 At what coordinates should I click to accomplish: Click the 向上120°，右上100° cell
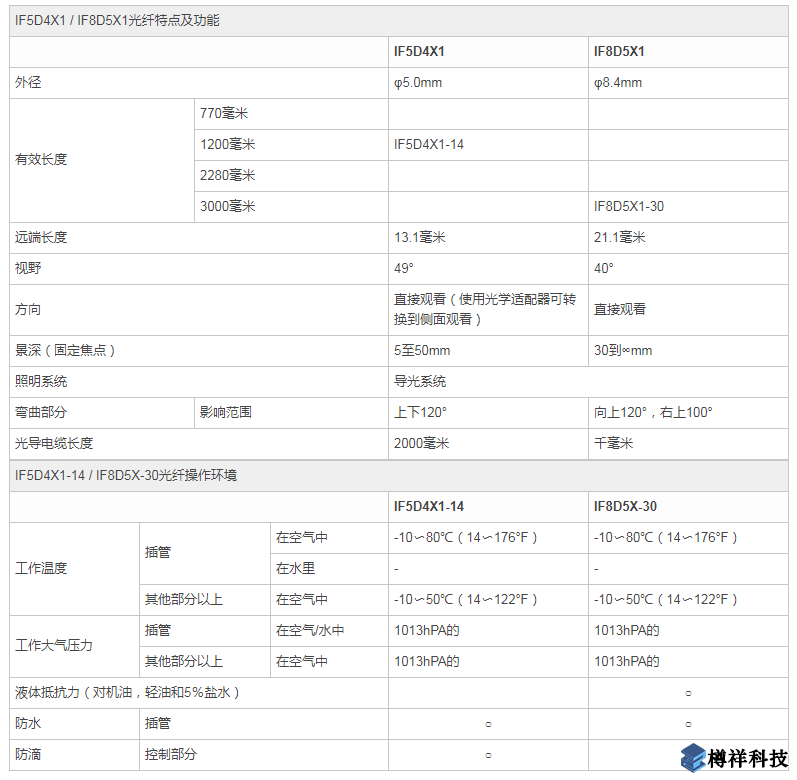point(653,412)
